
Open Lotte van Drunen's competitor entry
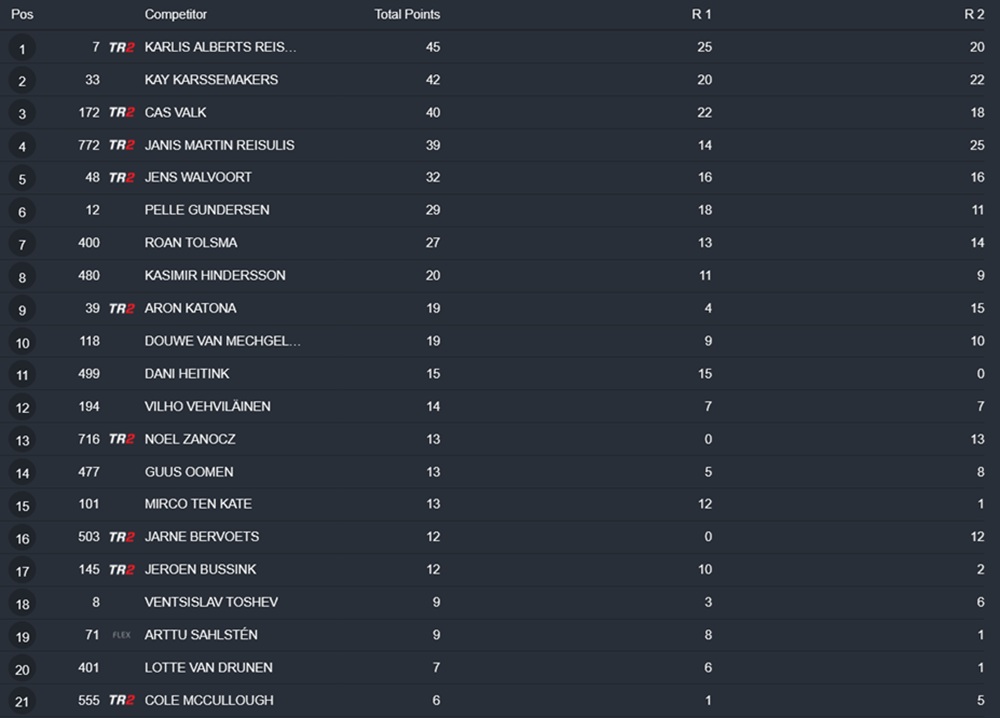point(208,667)
